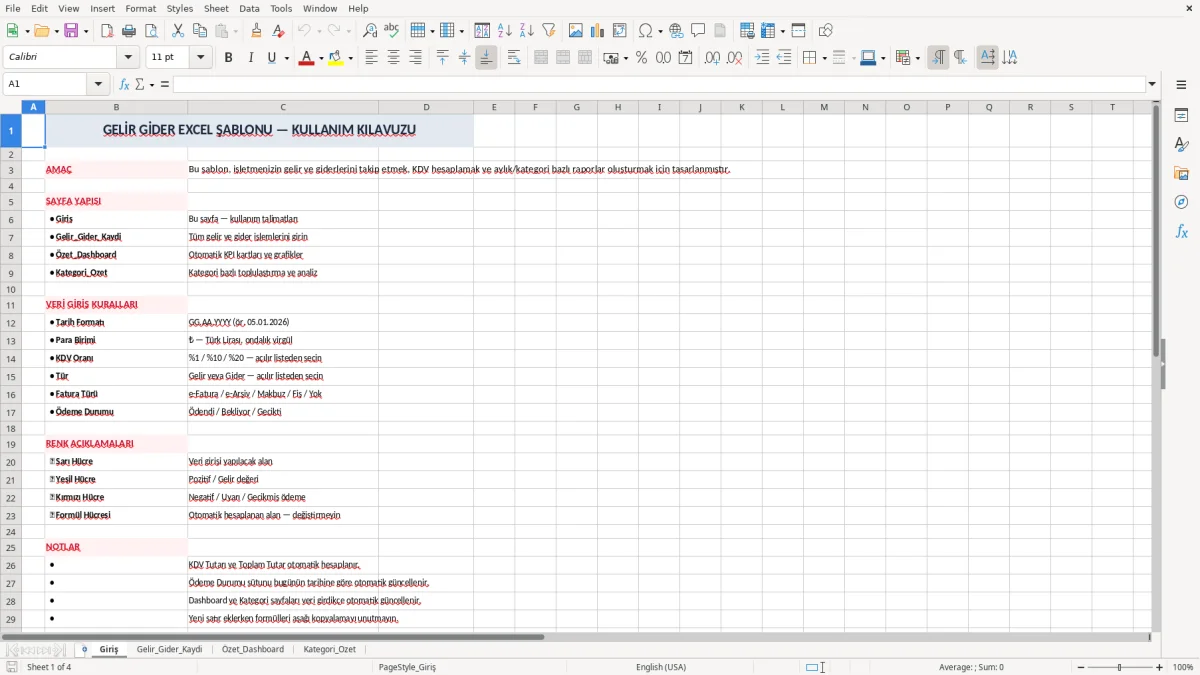Screen dimensions: 1200x675
Task: Toggle AutoFilter funnel icon
Action: point(549,31)
